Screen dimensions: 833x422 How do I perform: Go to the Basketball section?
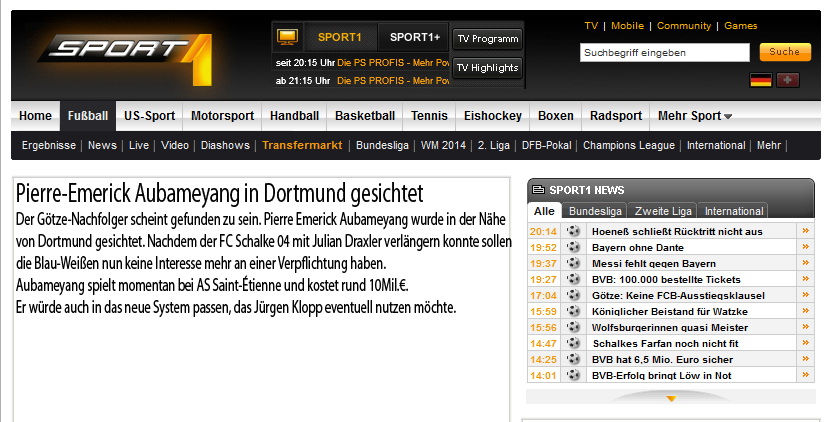point(365,116)
